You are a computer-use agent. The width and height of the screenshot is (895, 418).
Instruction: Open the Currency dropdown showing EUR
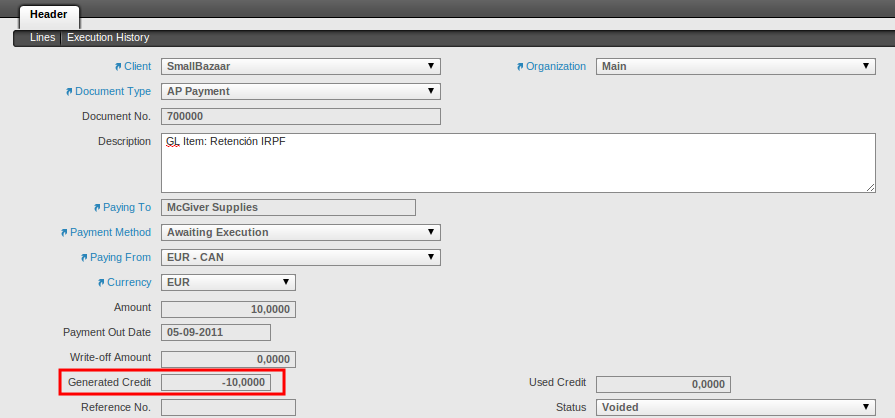[x=228, y=283]
